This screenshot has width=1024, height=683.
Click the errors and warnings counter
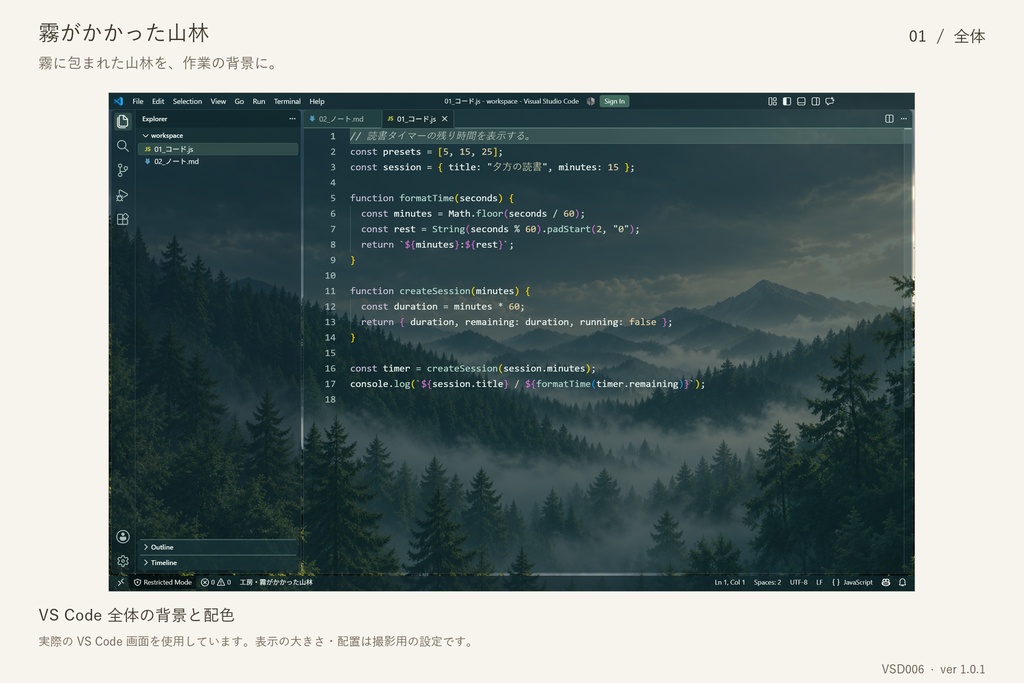click(x=216, y=582)
